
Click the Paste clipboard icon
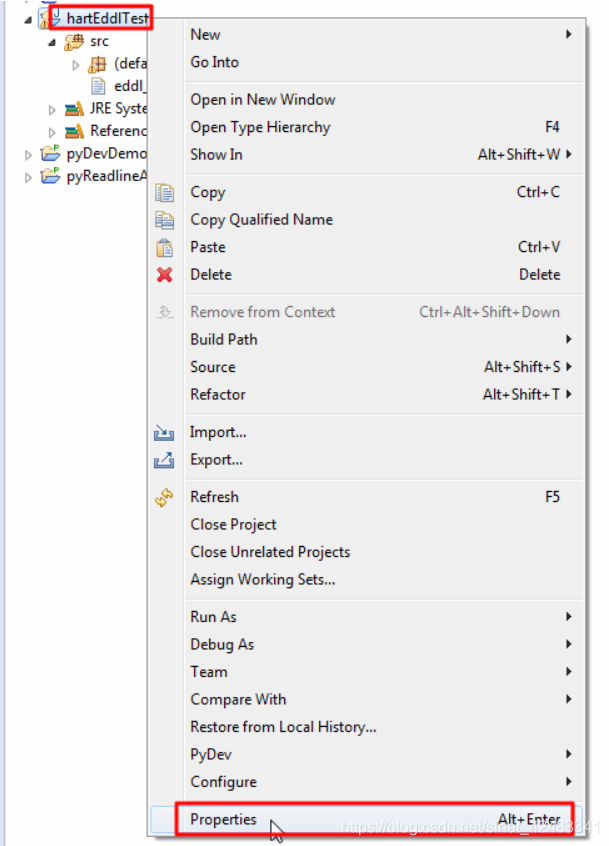click(x=165, y=248)
